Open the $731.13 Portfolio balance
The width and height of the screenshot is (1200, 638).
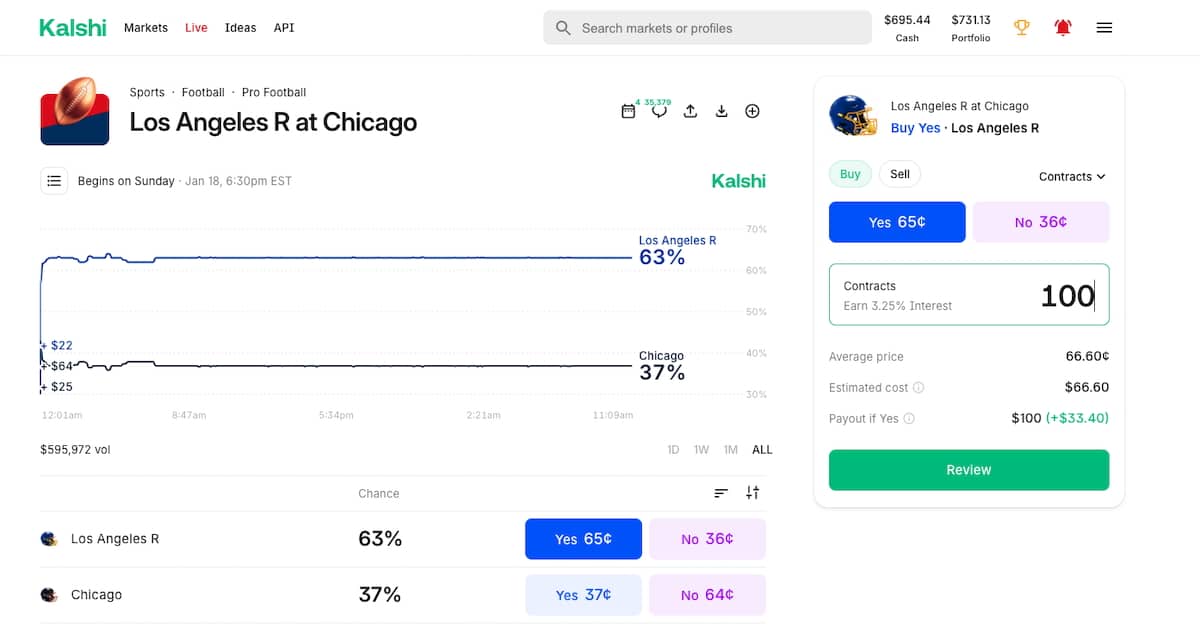(971, 28)
